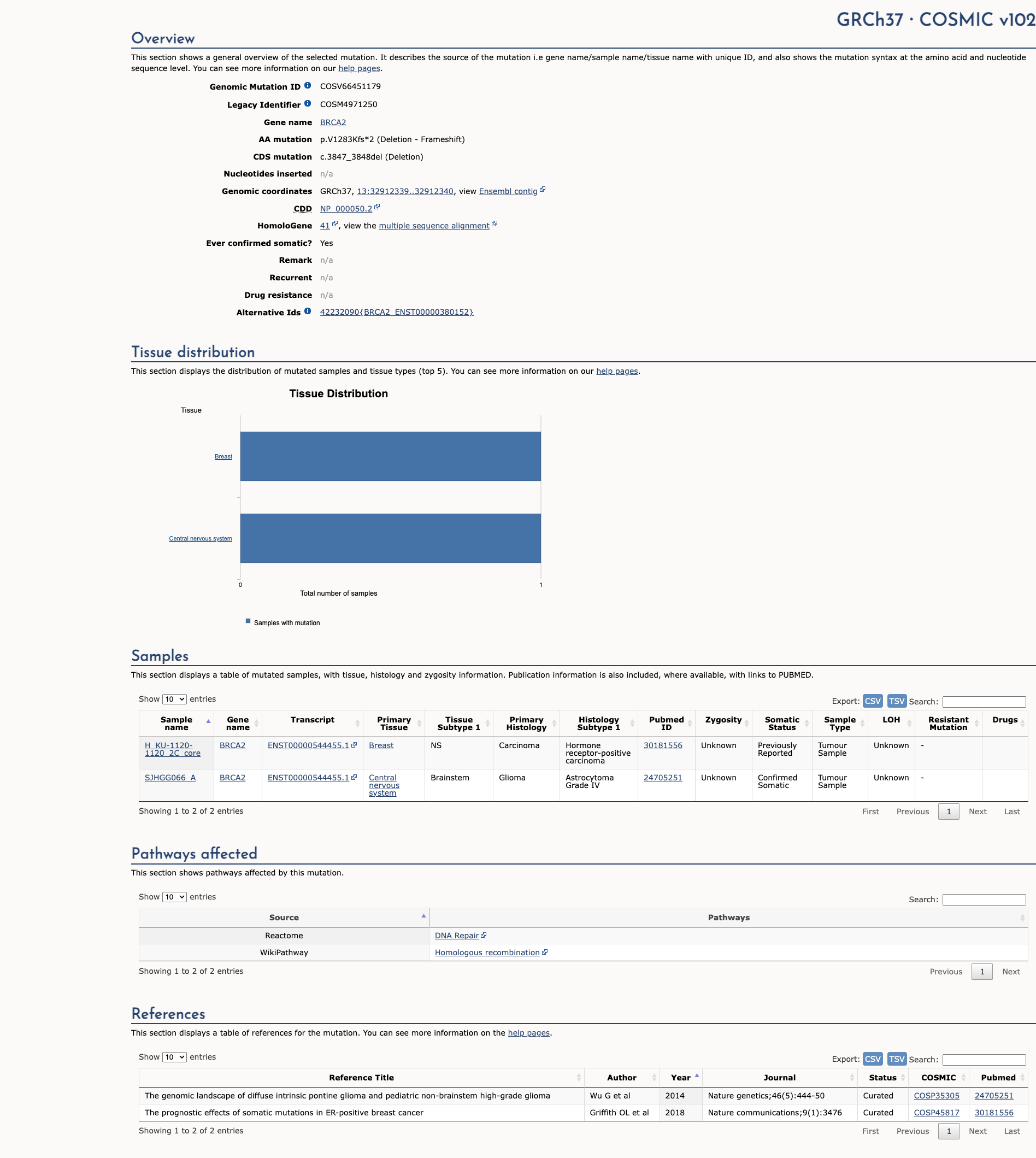Sort References table by Author
Viewport: 1036px width, 1158px height.
622,1078
